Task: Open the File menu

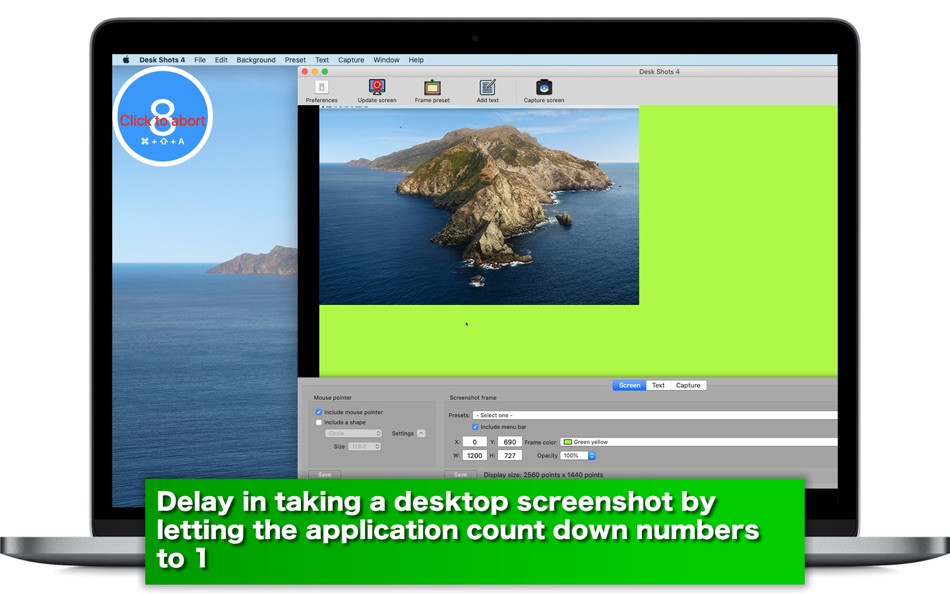Action: coord(200,60)
